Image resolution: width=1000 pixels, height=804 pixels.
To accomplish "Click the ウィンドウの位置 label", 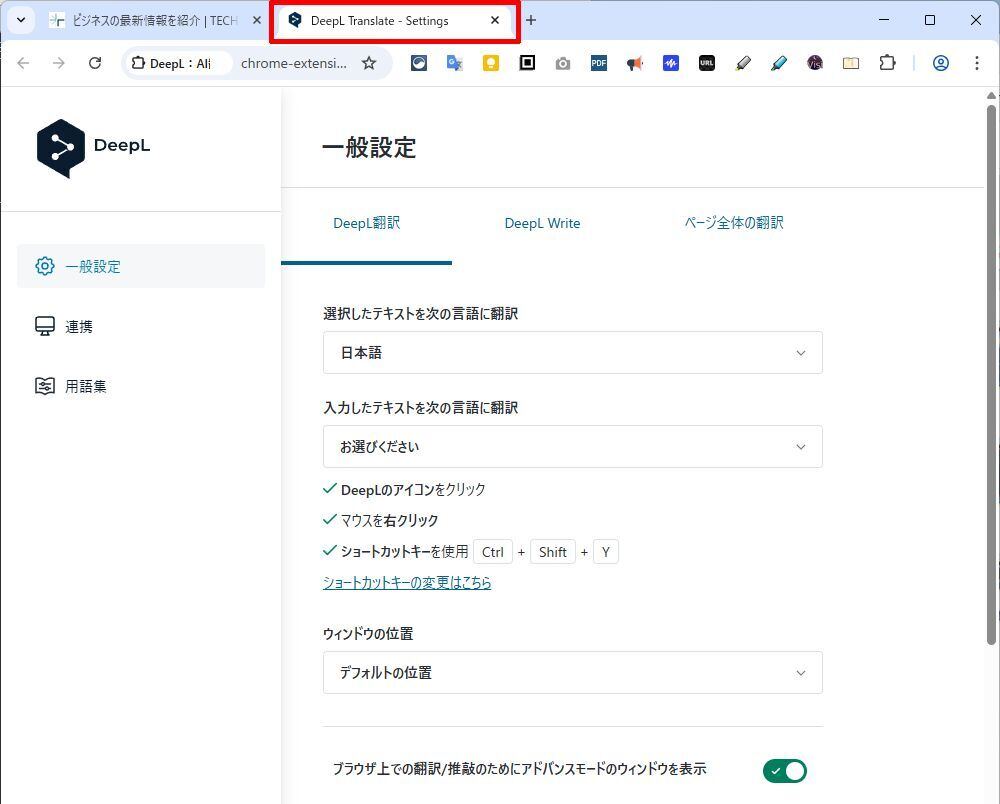I will pyautogui.click(x=368, y=634).
